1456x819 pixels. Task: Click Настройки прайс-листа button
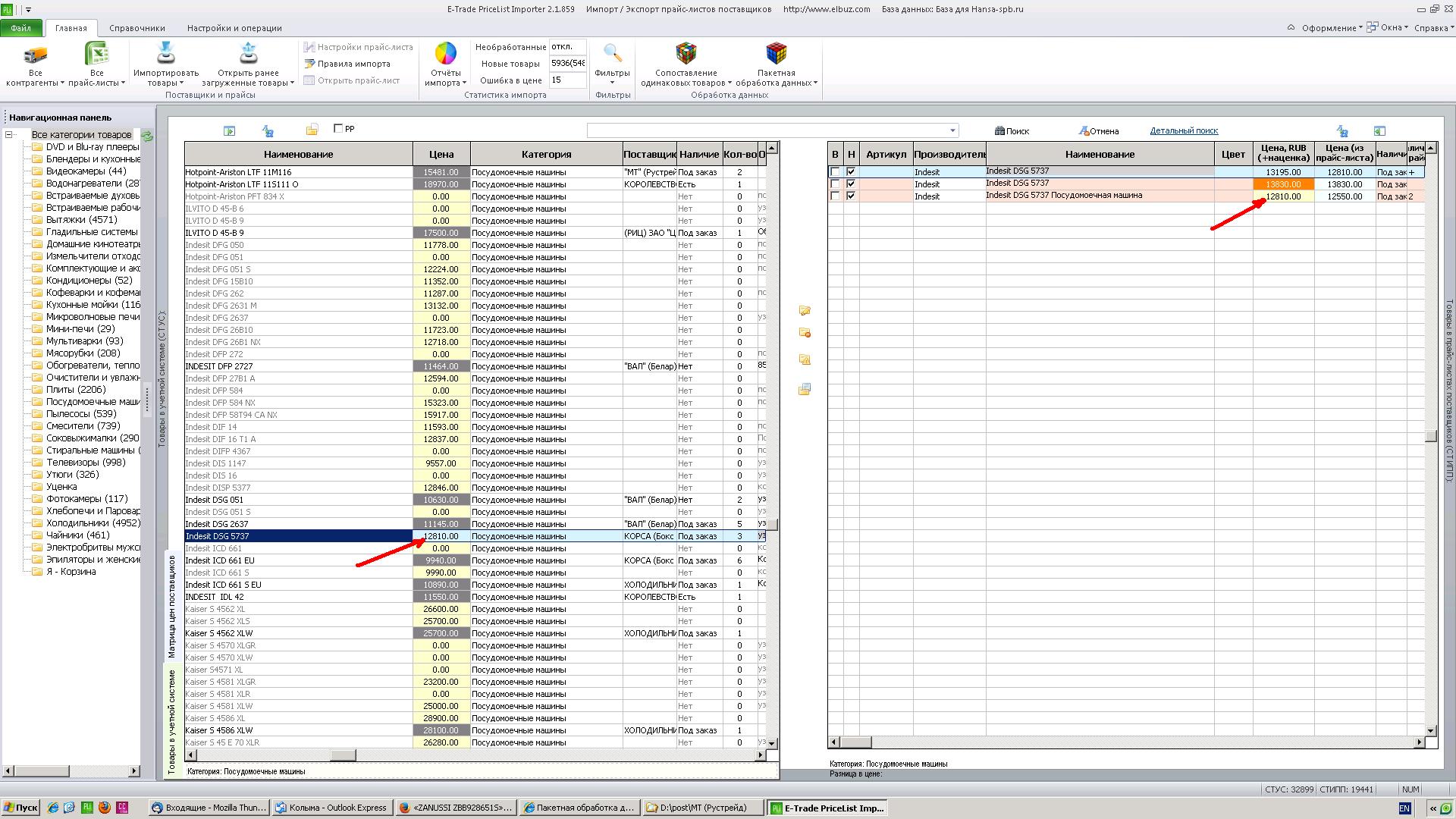tap(358, 47)
